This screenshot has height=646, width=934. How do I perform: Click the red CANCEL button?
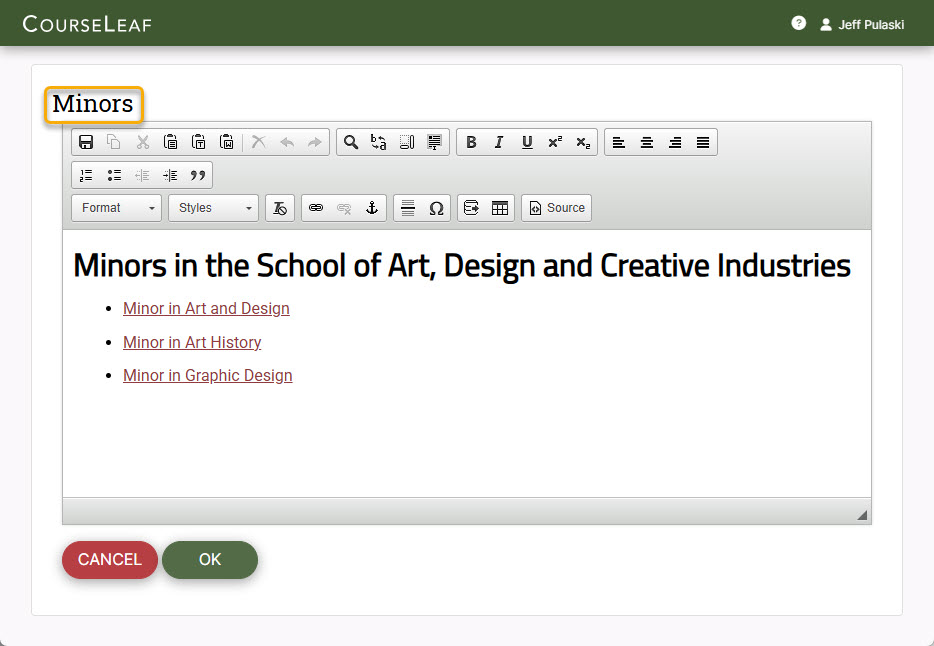110,560
